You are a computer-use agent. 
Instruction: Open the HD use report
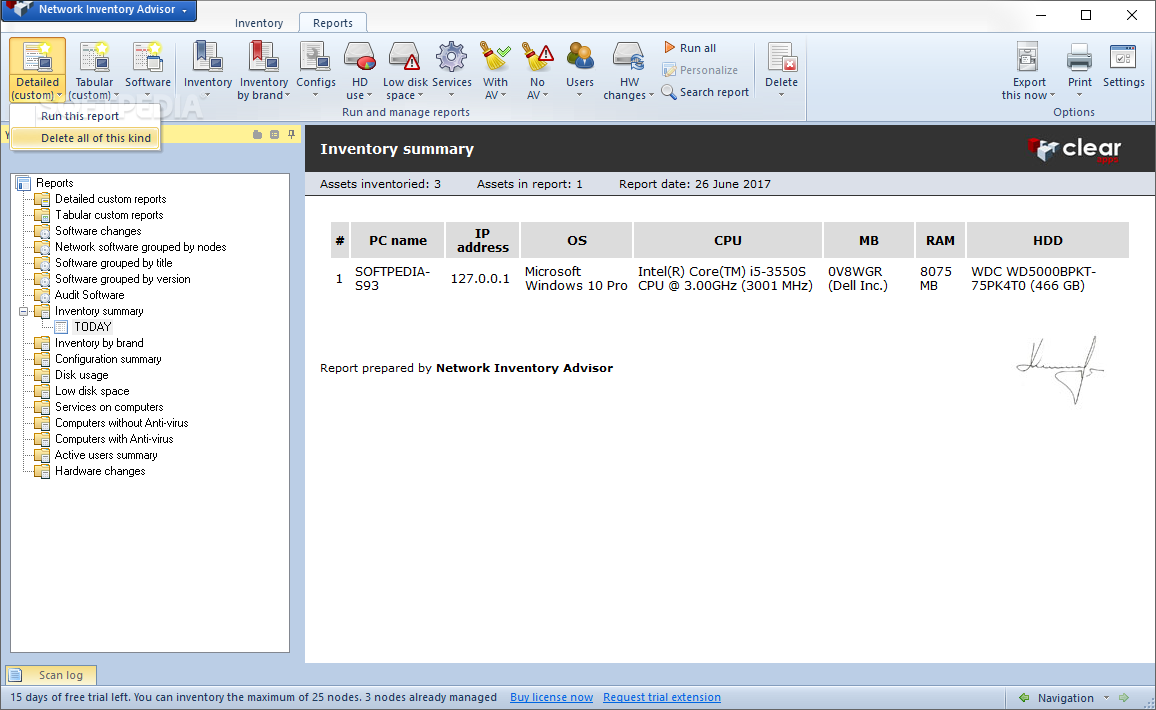click(x=360, y=58)
